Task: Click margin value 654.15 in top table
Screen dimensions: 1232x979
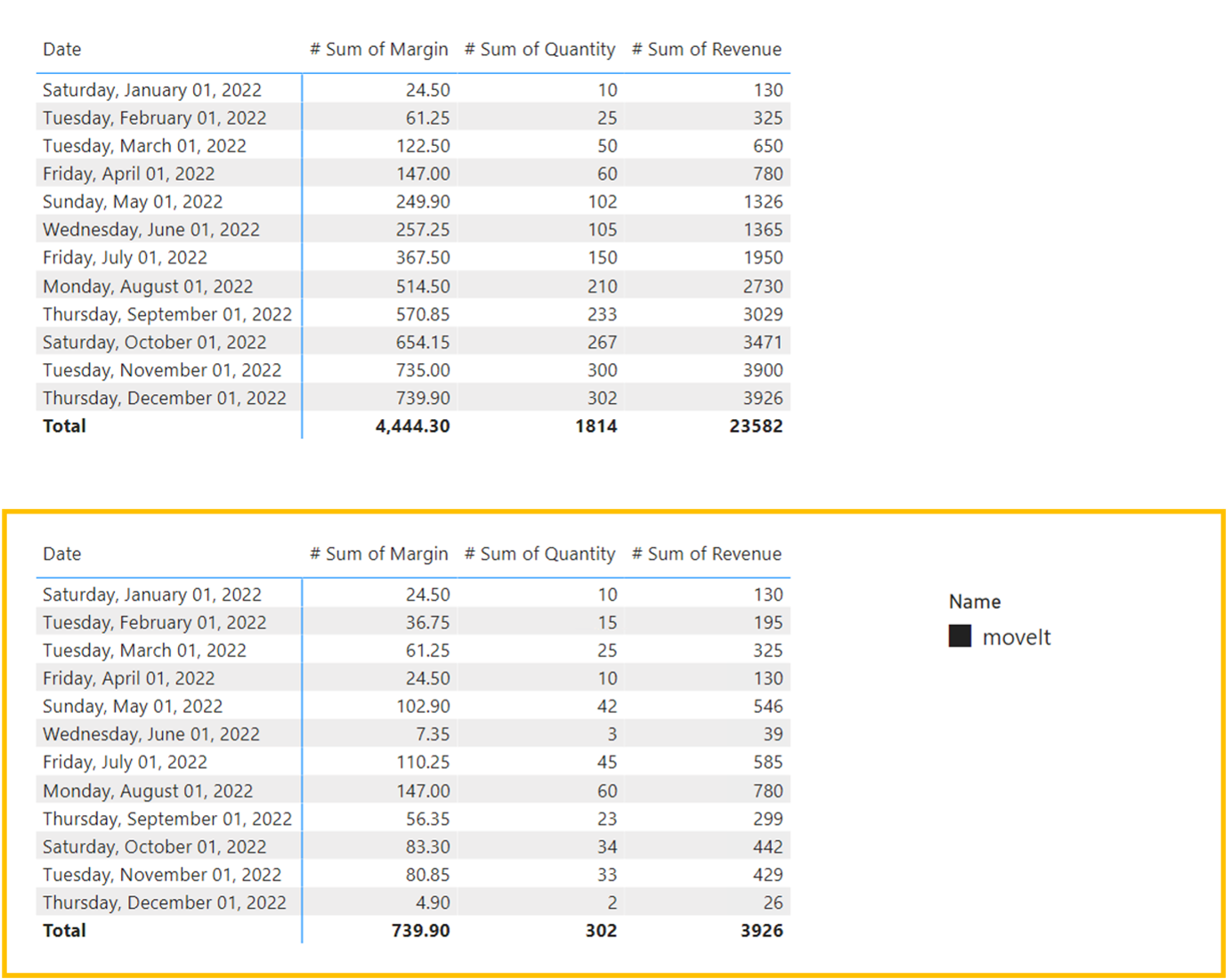Action: (423, 342)
